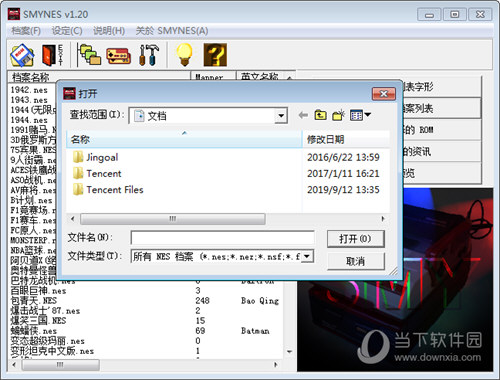Select 变态超级玛丽.nes in the ROM list
Image resolution: width=500 pixels, height=380 pixels.
(48, 341)
